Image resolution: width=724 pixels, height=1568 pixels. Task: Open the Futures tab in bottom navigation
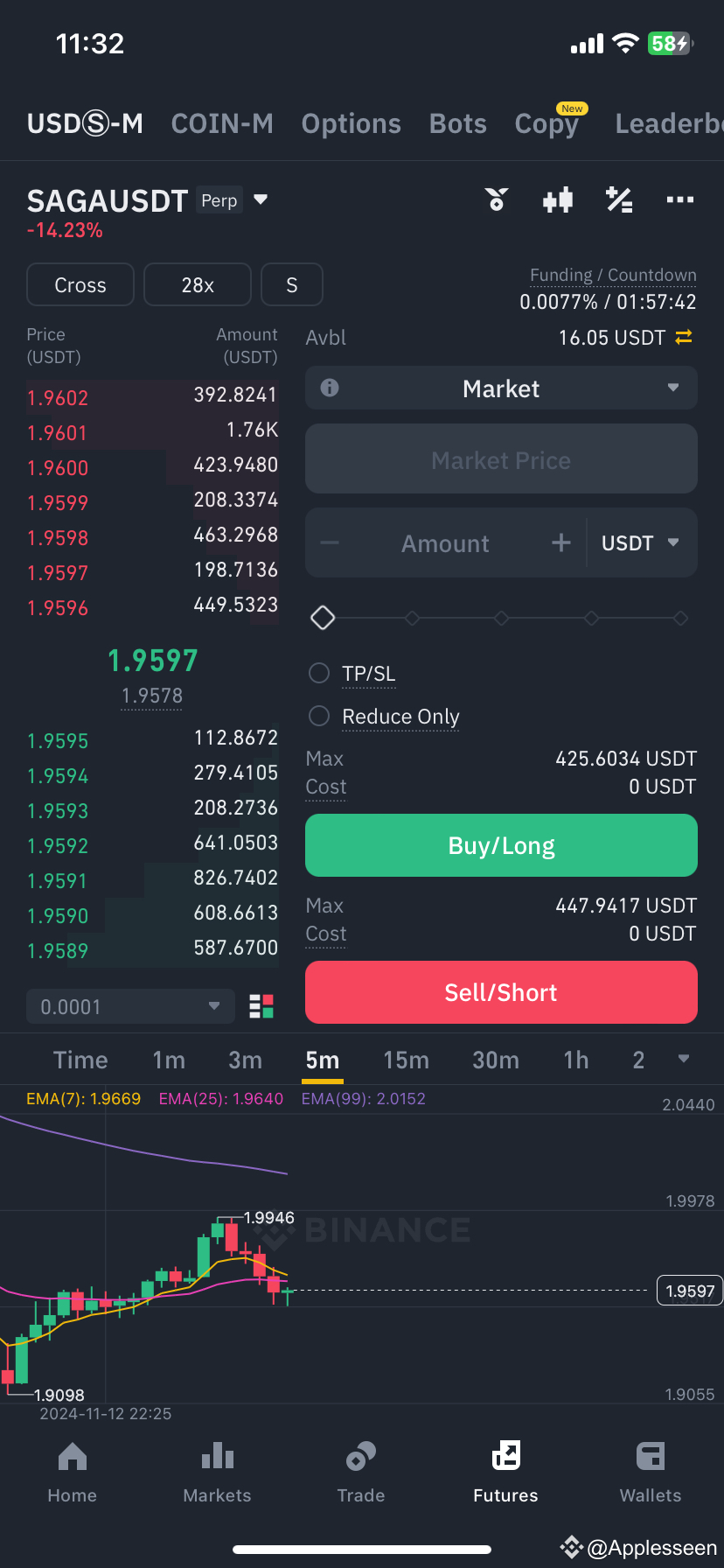505,1473
